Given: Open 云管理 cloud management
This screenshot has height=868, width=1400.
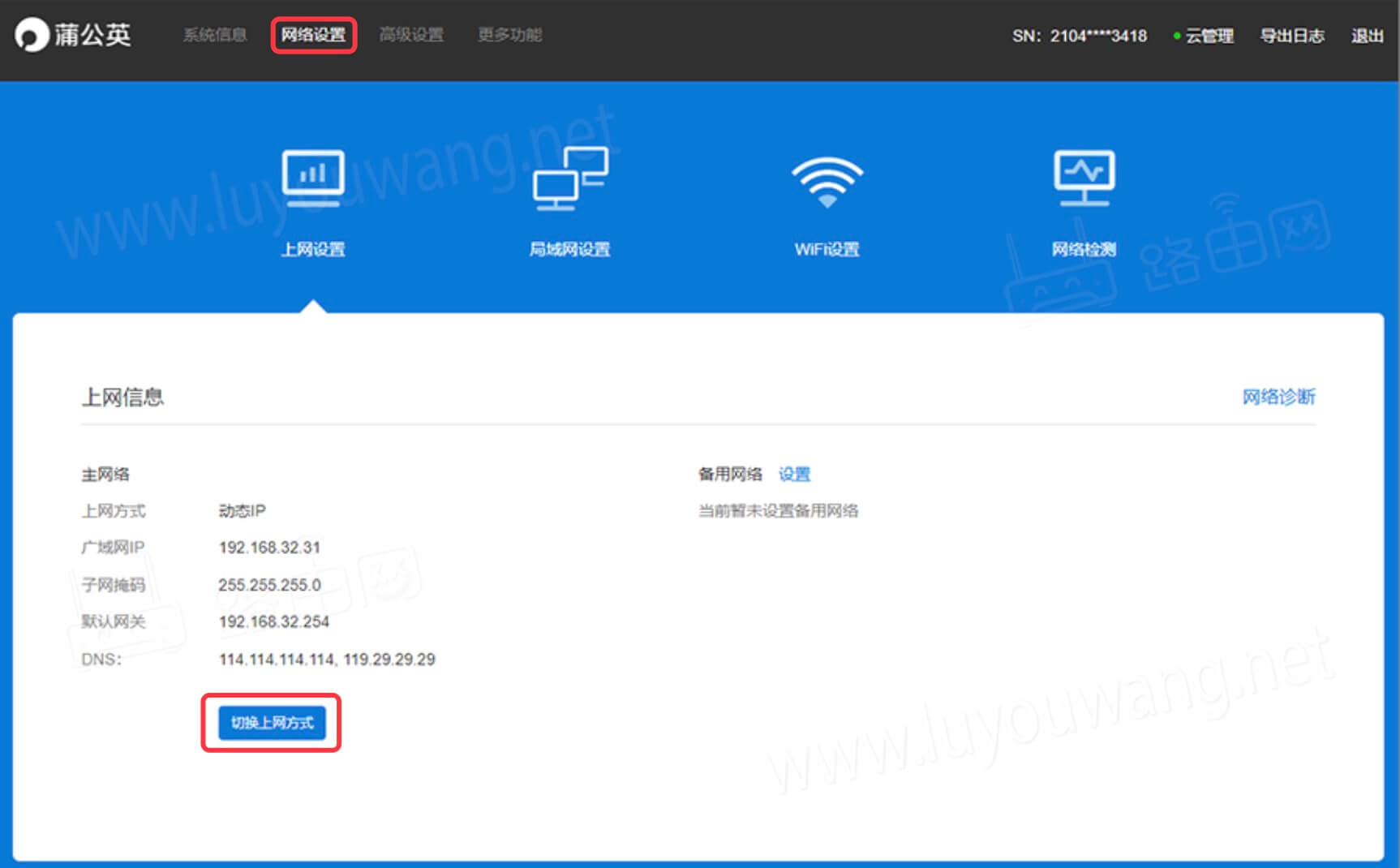Looking at the screenshot, I should tap(1209, 36).
